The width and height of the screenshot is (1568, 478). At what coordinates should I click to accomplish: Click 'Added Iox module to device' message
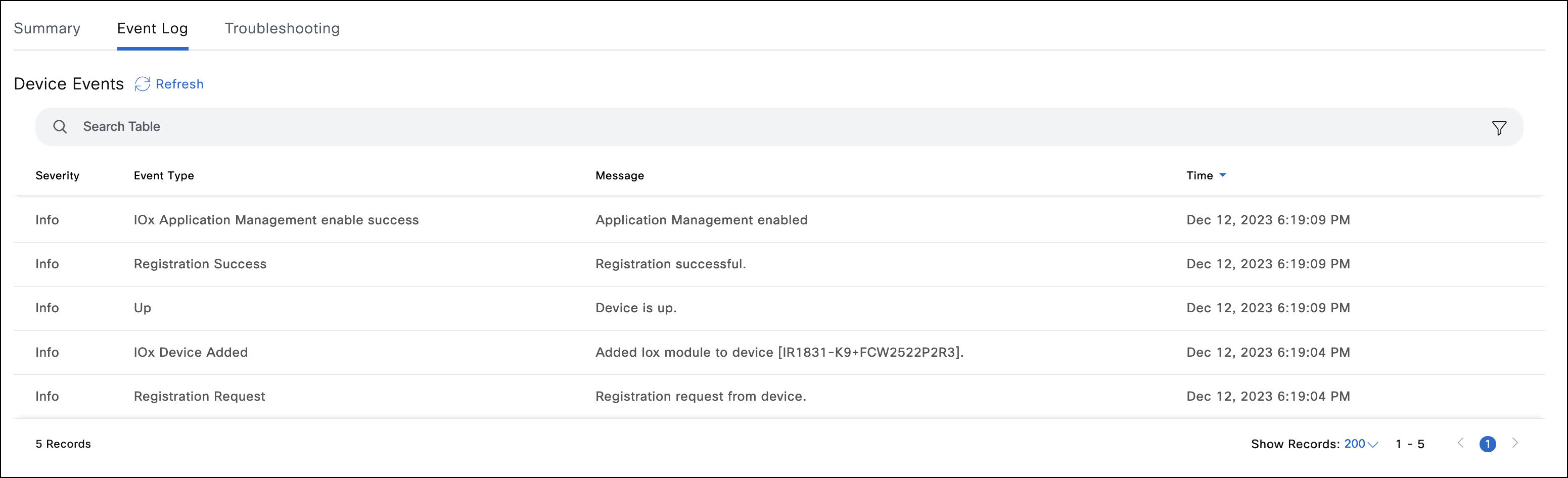[x=779, y=352]
